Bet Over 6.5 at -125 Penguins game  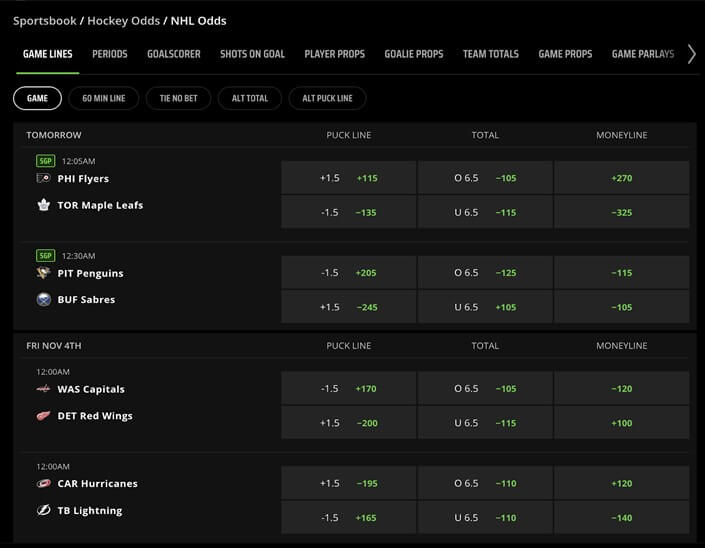[485, 273]
